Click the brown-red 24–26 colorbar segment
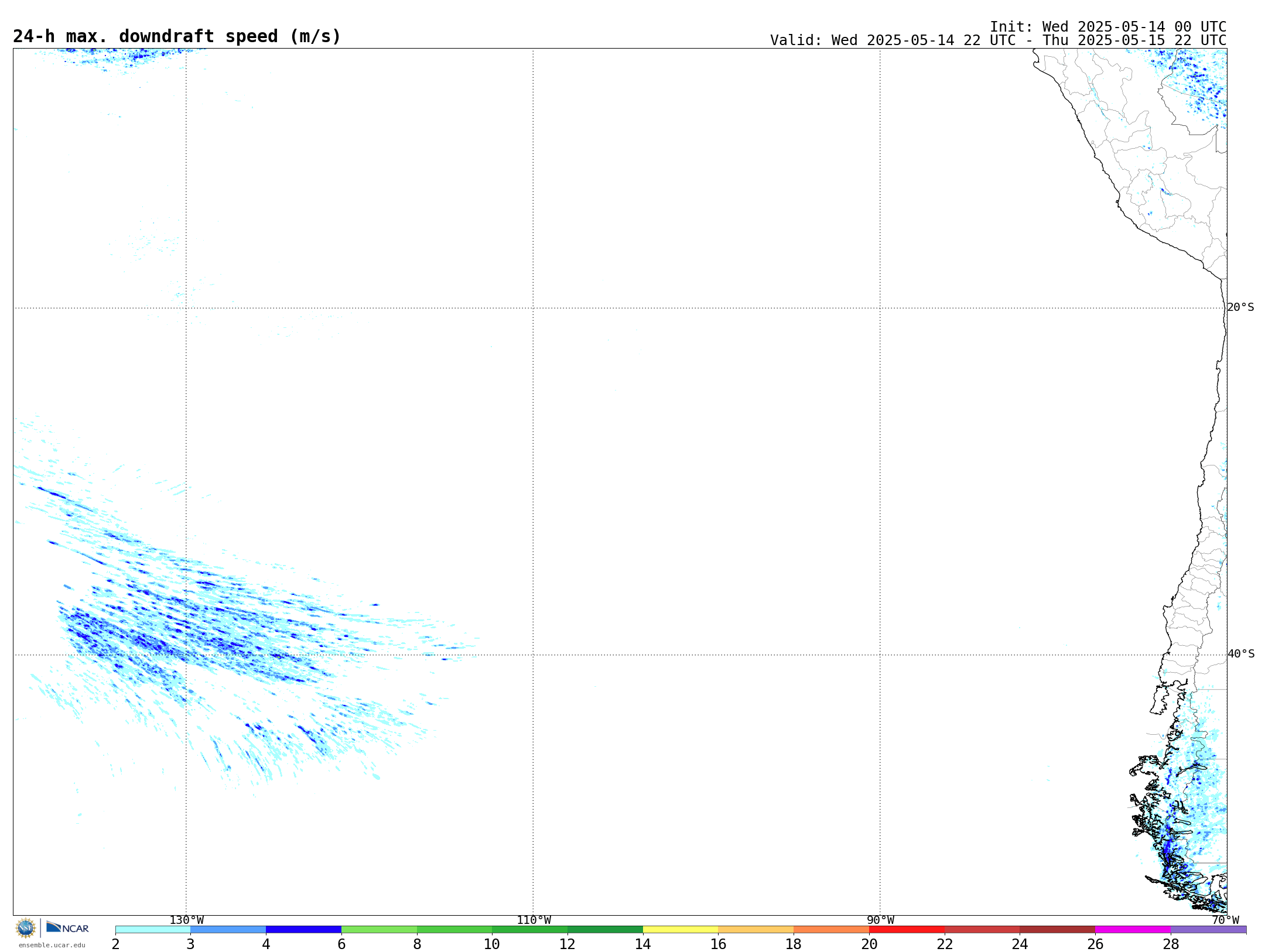The width and height of the screenshot is (1265, 952). (x=1058, y=930)
